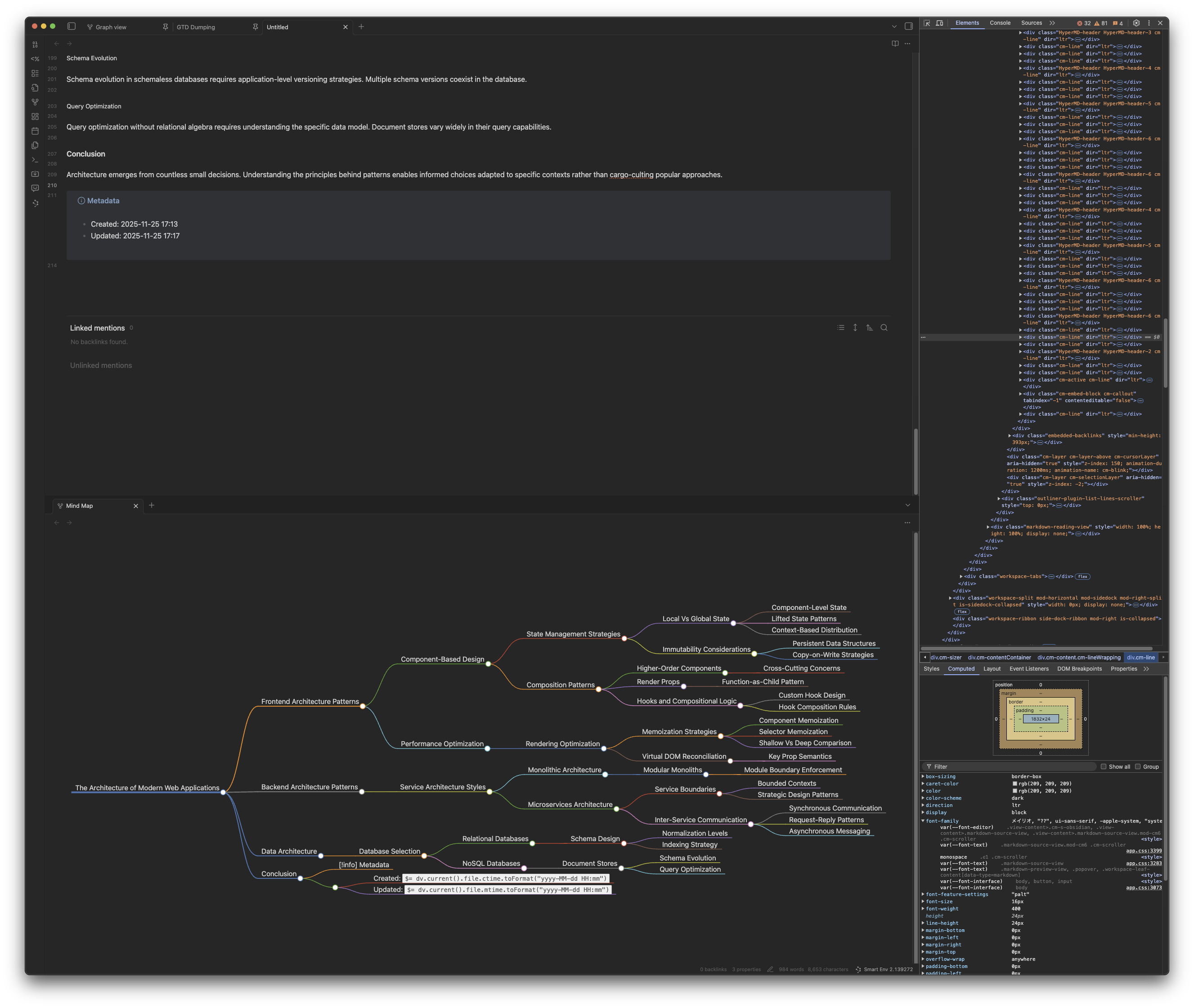Open DevTools settings gear icon
Viewport: 1194px width, 1008px height.
(1136, 23)
